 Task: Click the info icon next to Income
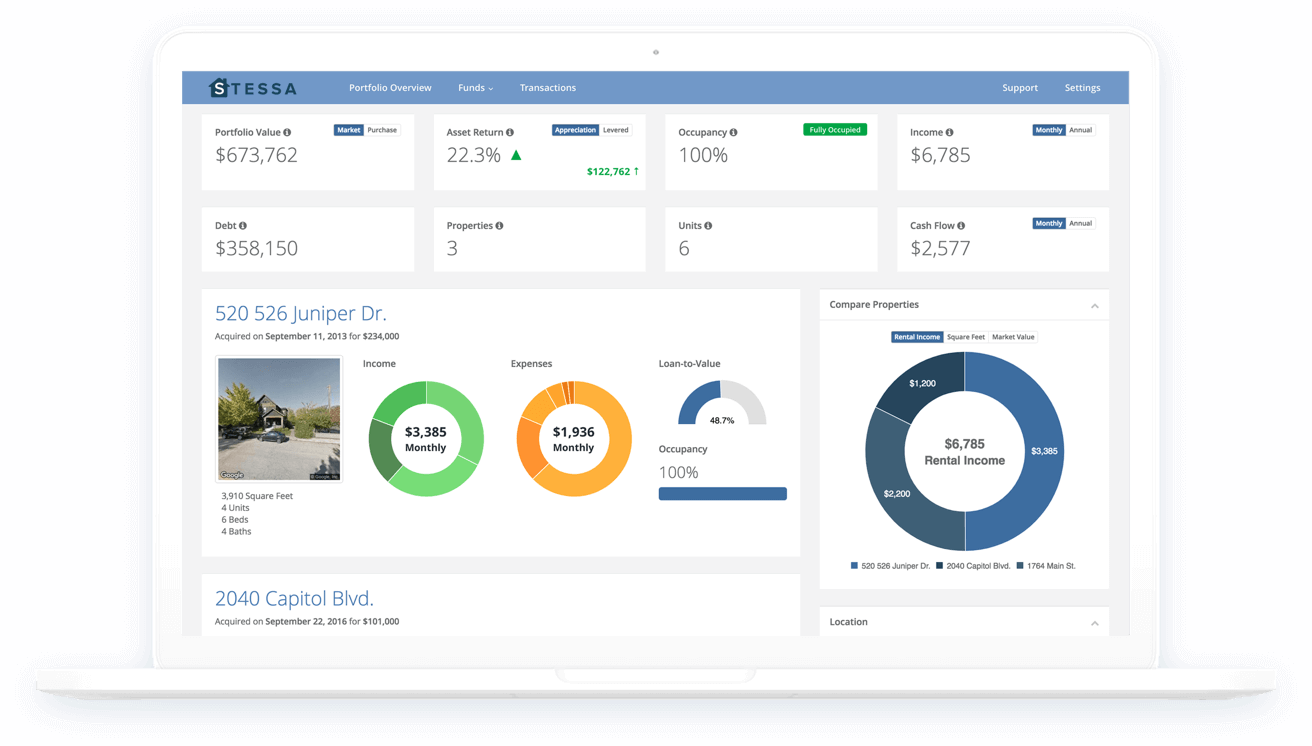tap(949, 132)
